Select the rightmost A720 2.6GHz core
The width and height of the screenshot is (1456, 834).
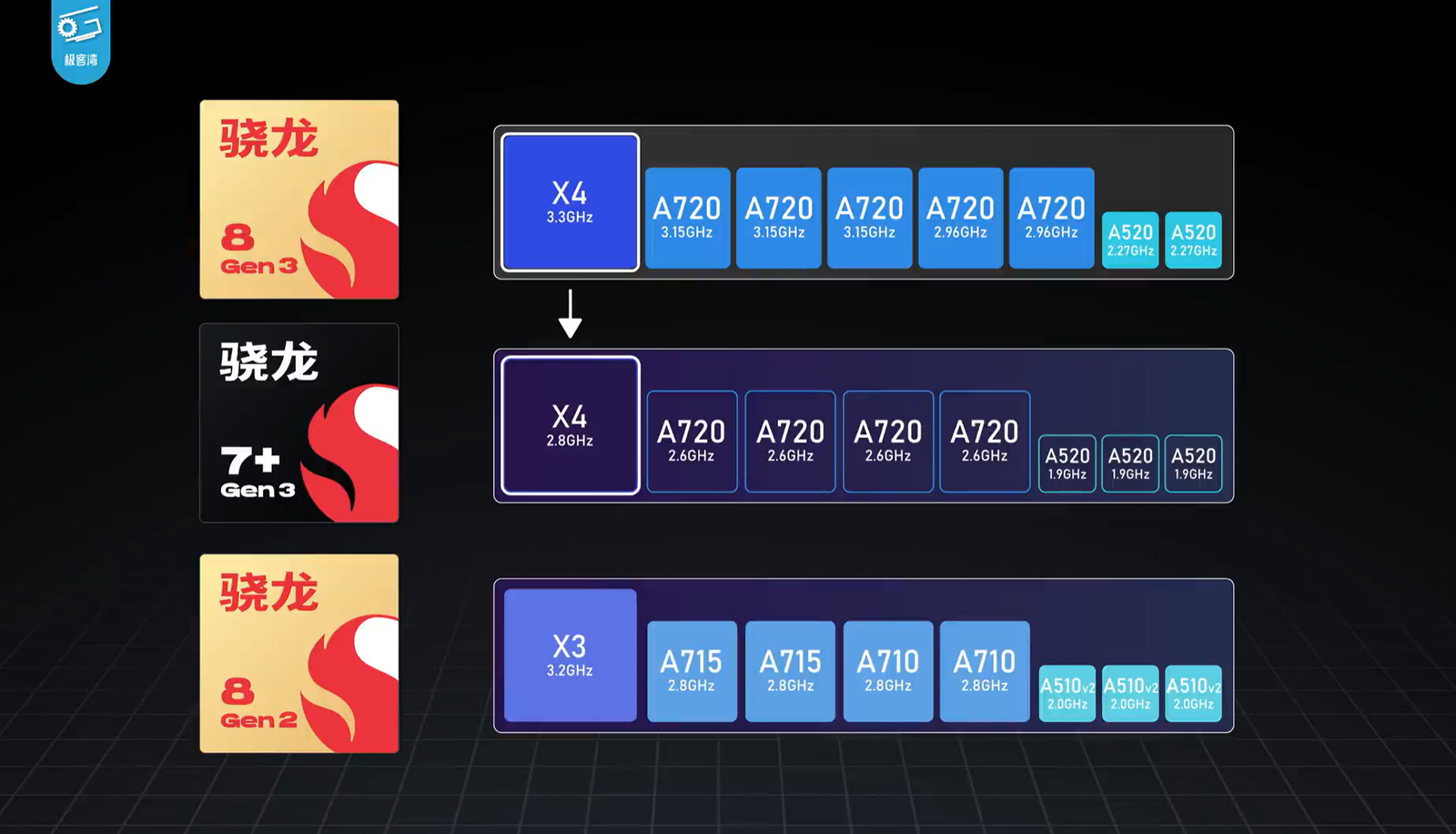tap(985, 442)
